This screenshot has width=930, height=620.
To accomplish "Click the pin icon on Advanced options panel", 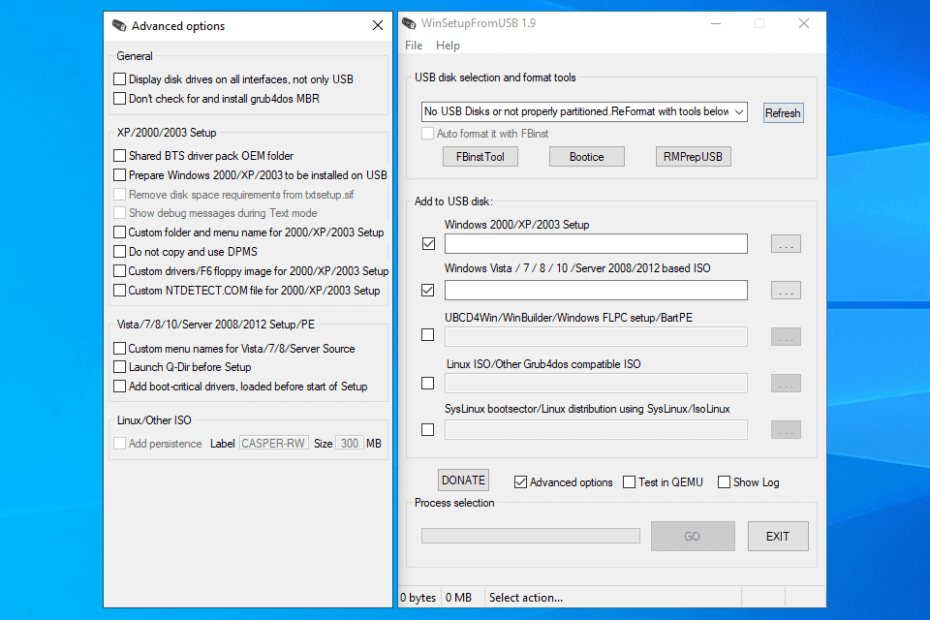I will (120, 25).
